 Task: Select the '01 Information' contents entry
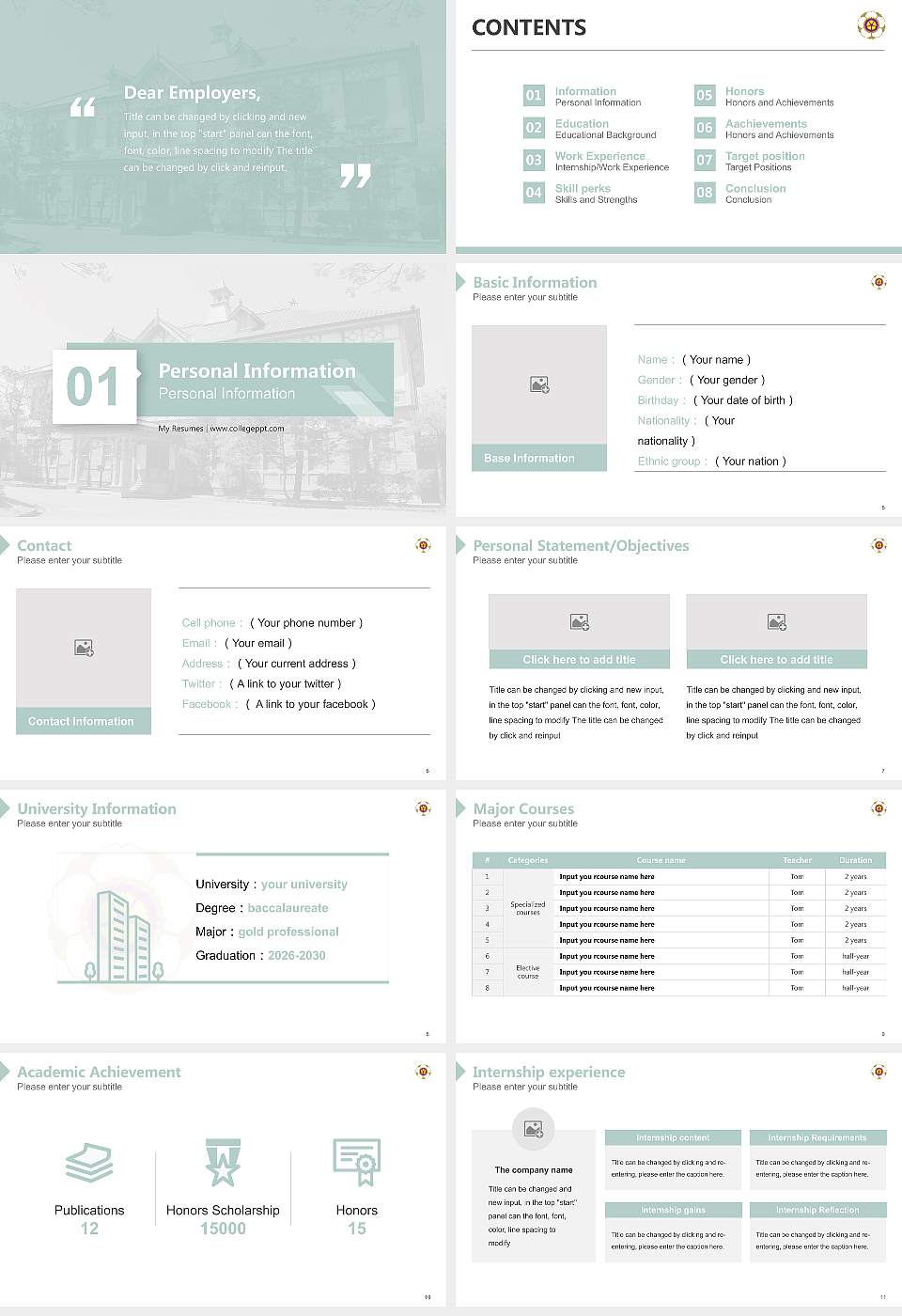click(x=583, y=95)
